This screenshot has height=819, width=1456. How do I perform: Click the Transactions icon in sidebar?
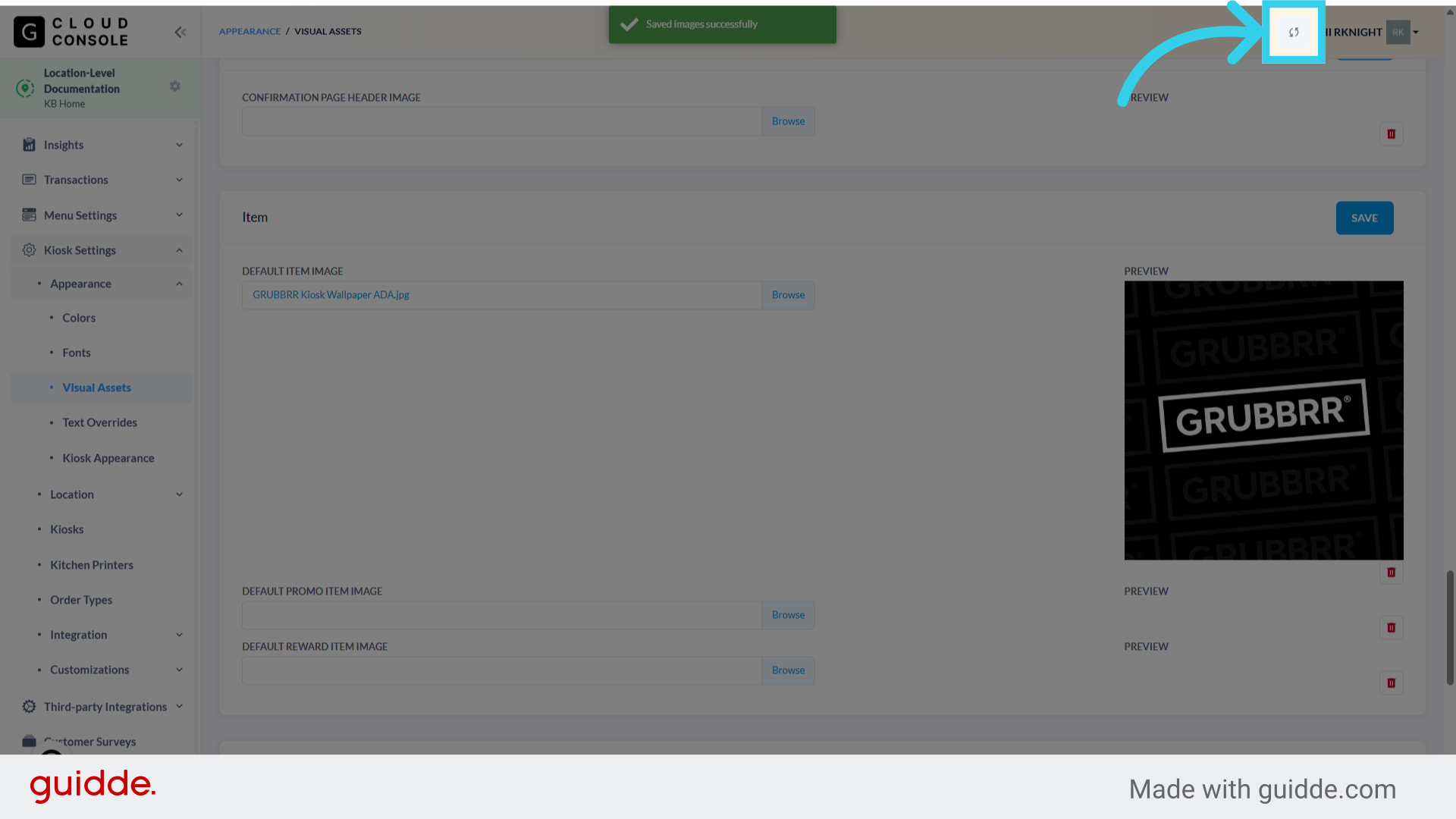coord(29,180)
